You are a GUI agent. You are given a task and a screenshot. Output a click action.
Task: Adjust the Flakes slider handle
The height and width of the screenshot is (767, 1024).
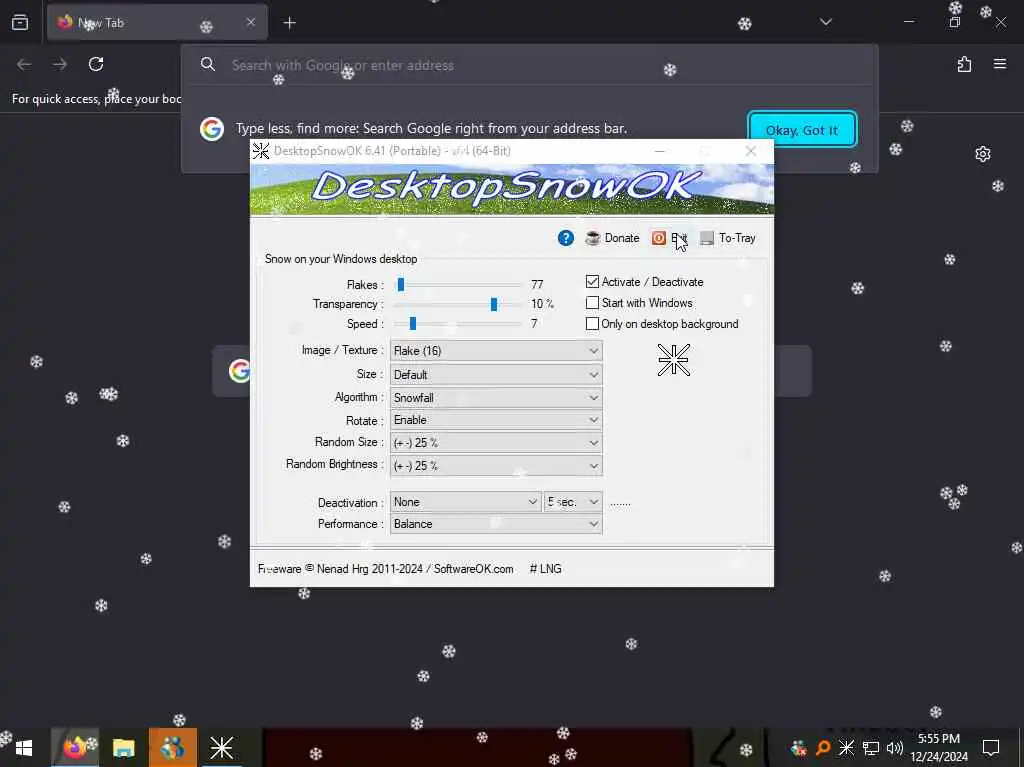(401, 284)
